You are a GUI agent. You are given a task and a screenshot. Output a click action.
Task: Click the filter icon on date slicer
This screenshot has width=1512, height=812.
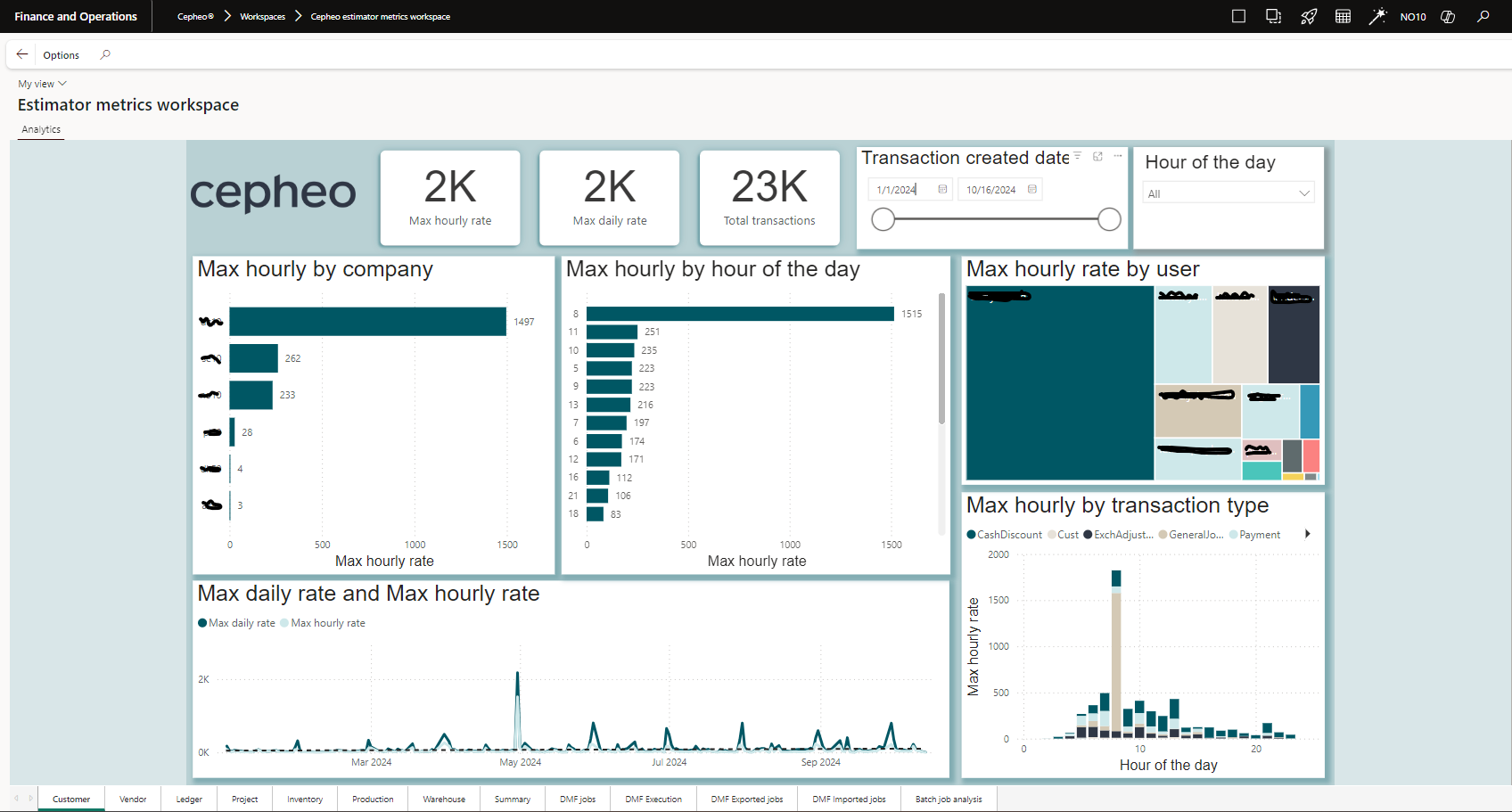pyautogui.click(x=1078, y=156)
